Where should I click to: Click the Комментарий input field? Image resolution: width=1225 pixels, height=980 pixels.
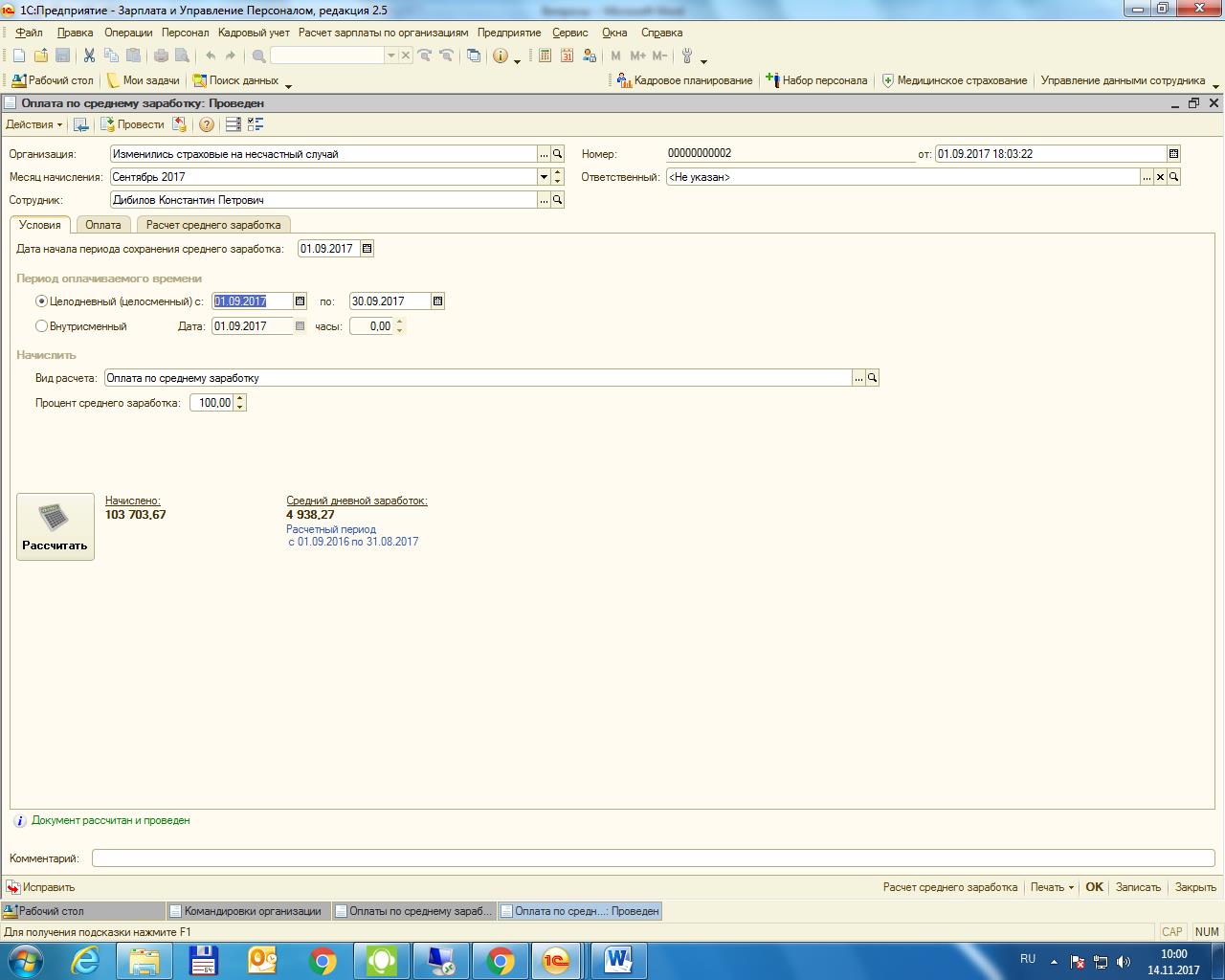tap(654, 857)
